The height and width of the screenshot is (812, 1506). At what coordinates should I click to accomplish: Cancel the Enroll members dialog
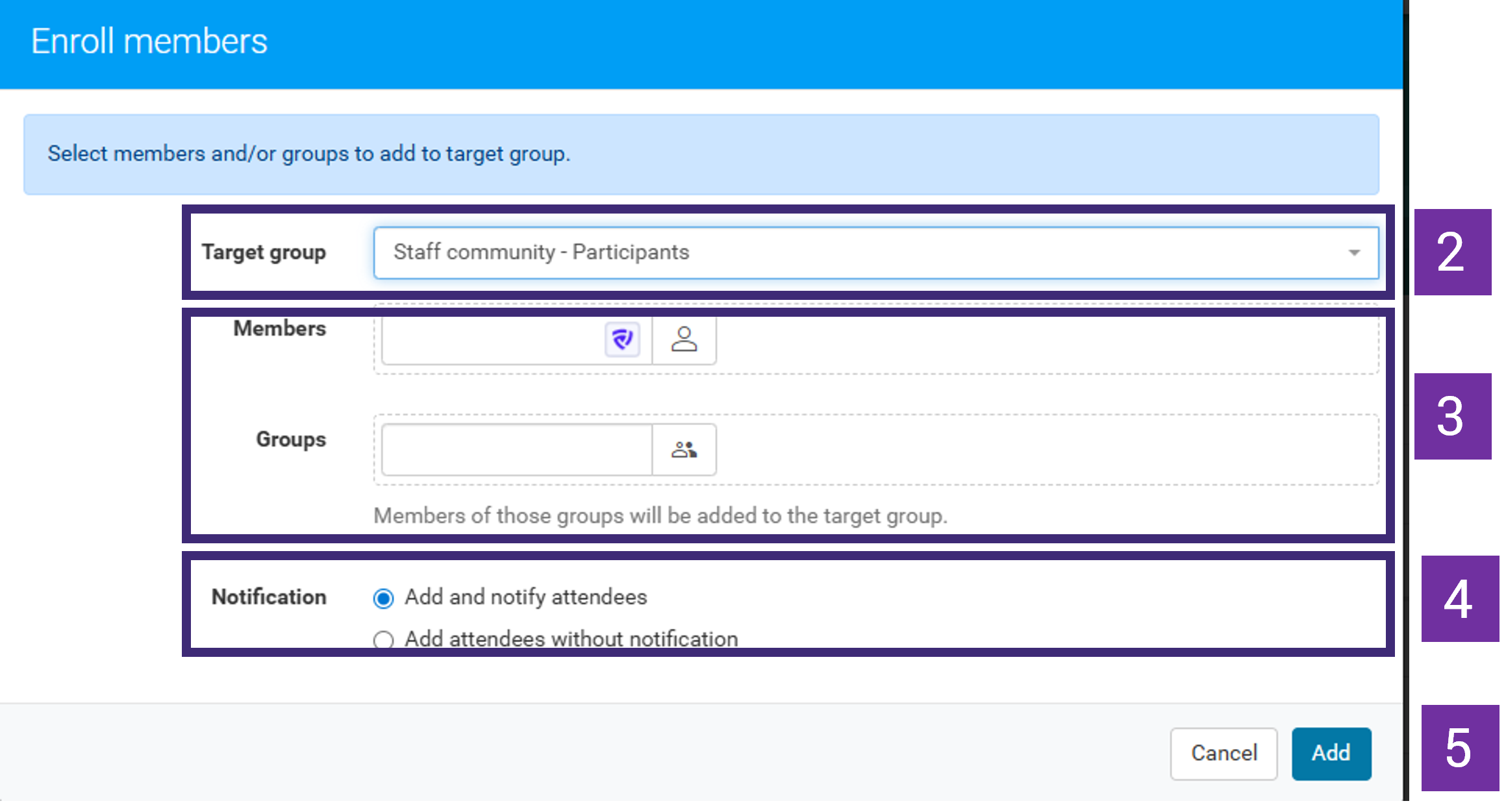(1224, 754)
